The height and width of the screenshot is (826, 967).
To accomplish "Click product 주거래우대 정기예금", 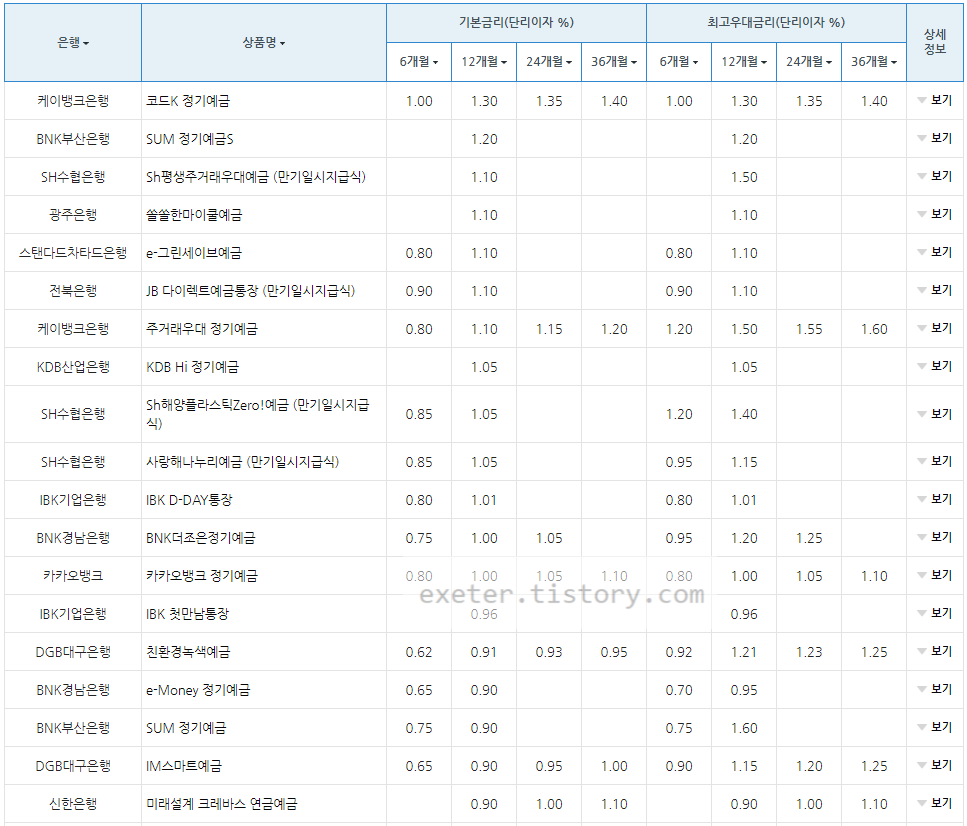I will click(x=202, y=329).
